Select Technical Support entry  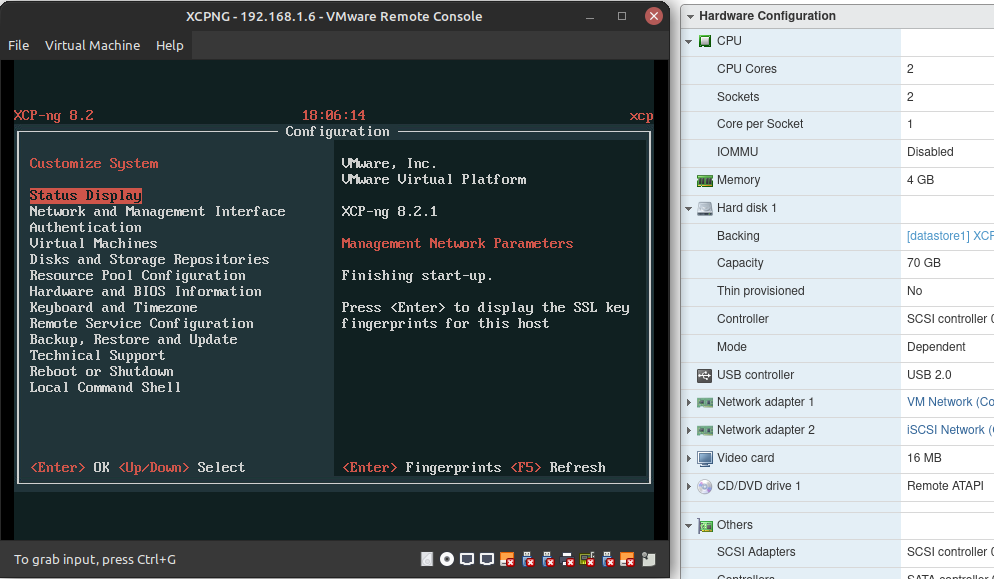[97, 356]
